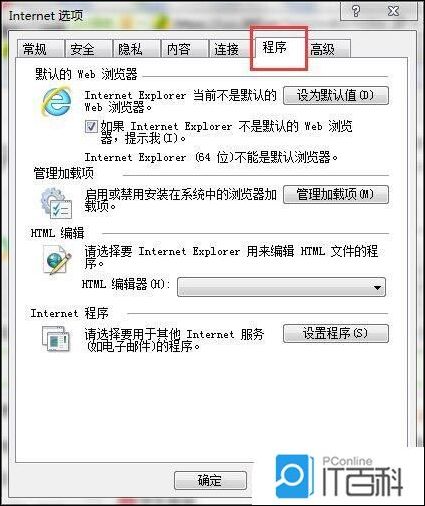Open the HTML 编辑器 dropdown arrow
This screenshot has width=425, height=506.
coord(377,287)
